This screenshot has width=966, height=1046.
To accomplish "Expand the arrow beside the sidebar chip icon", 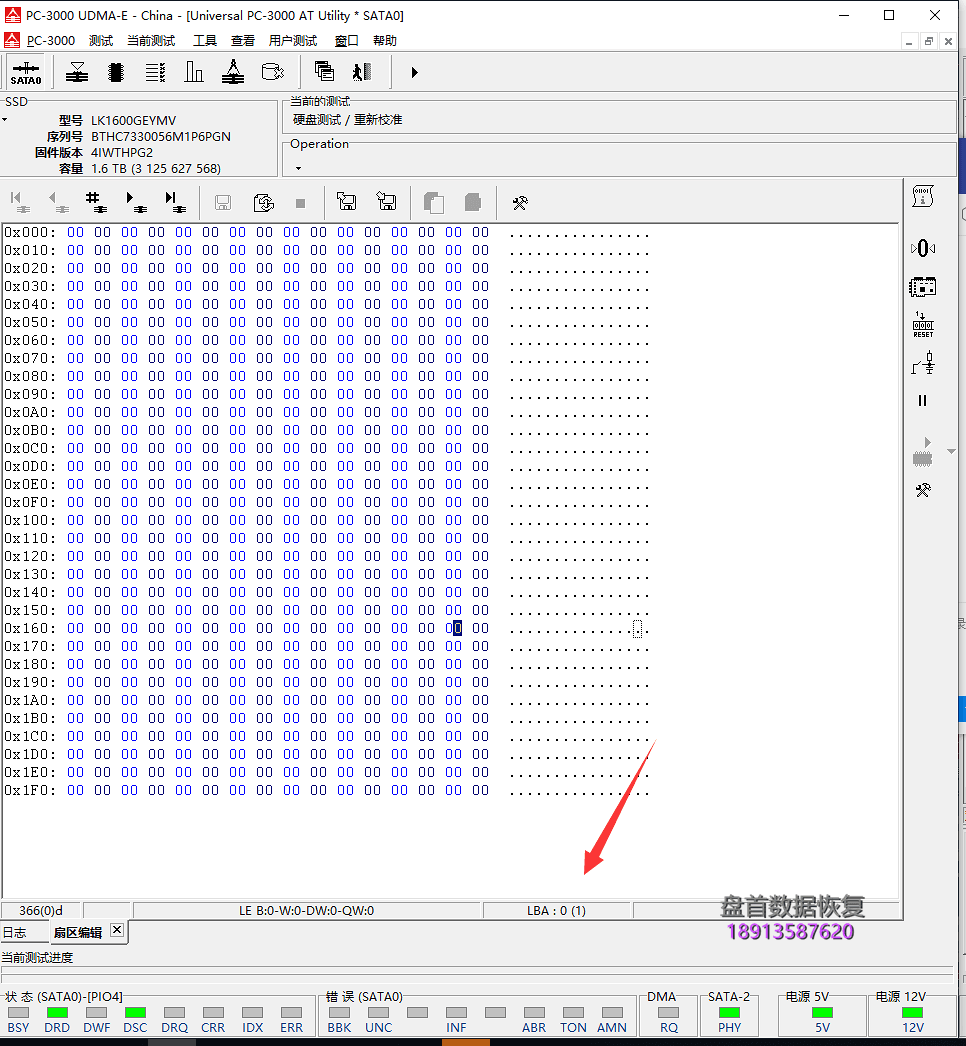I will click(951, 452).
